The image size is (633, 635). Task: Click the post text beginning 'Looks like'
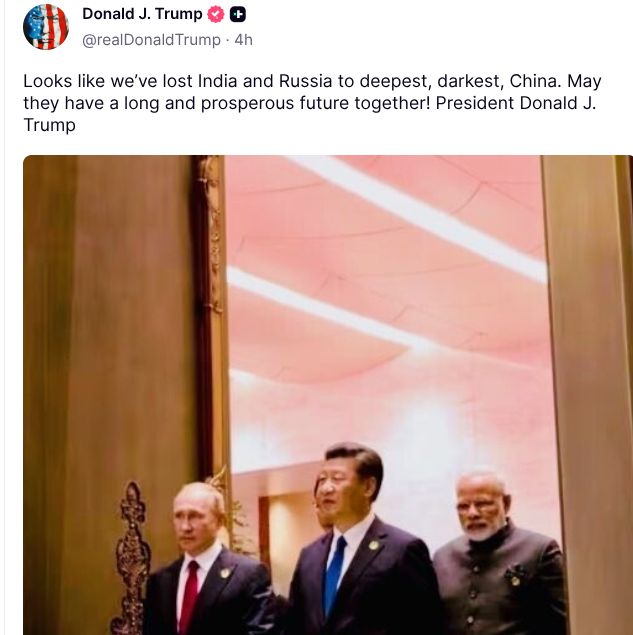[312, 103]
